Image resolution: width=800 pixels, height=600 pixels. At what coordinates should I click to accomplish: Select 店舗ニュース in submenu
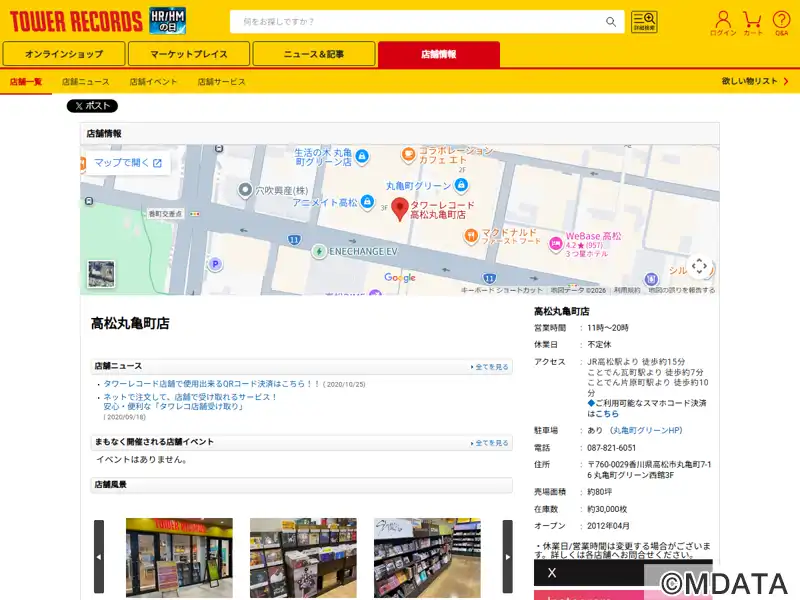tap(86, 82)
